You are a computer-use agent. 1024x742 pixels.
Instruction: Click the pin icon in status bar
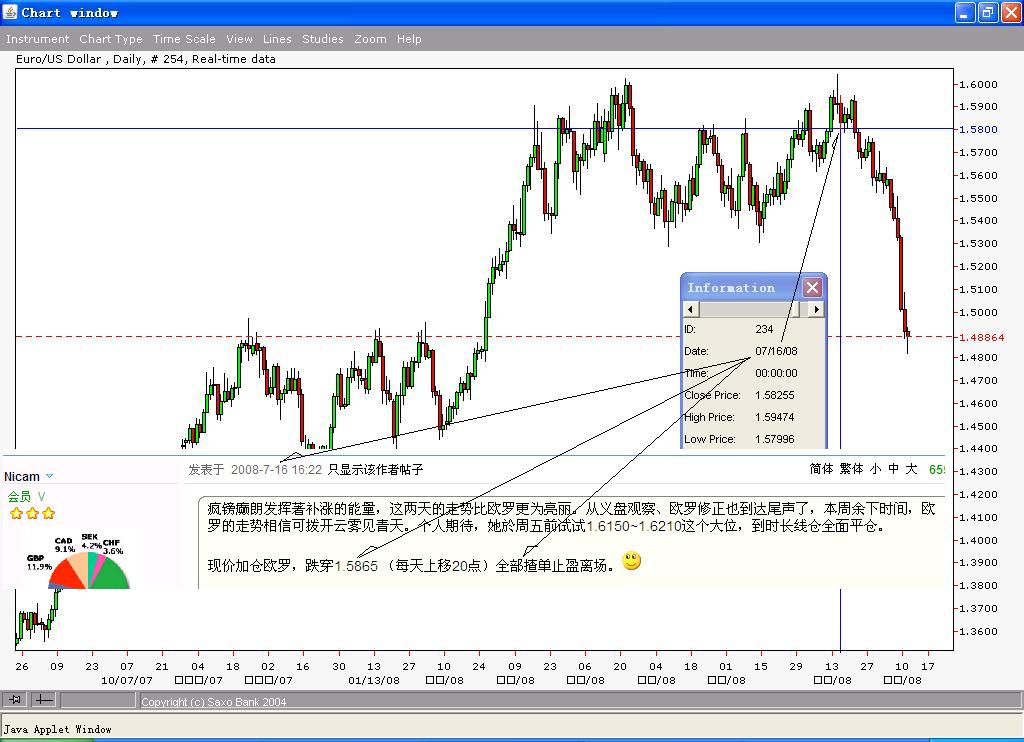coord(14,700)
